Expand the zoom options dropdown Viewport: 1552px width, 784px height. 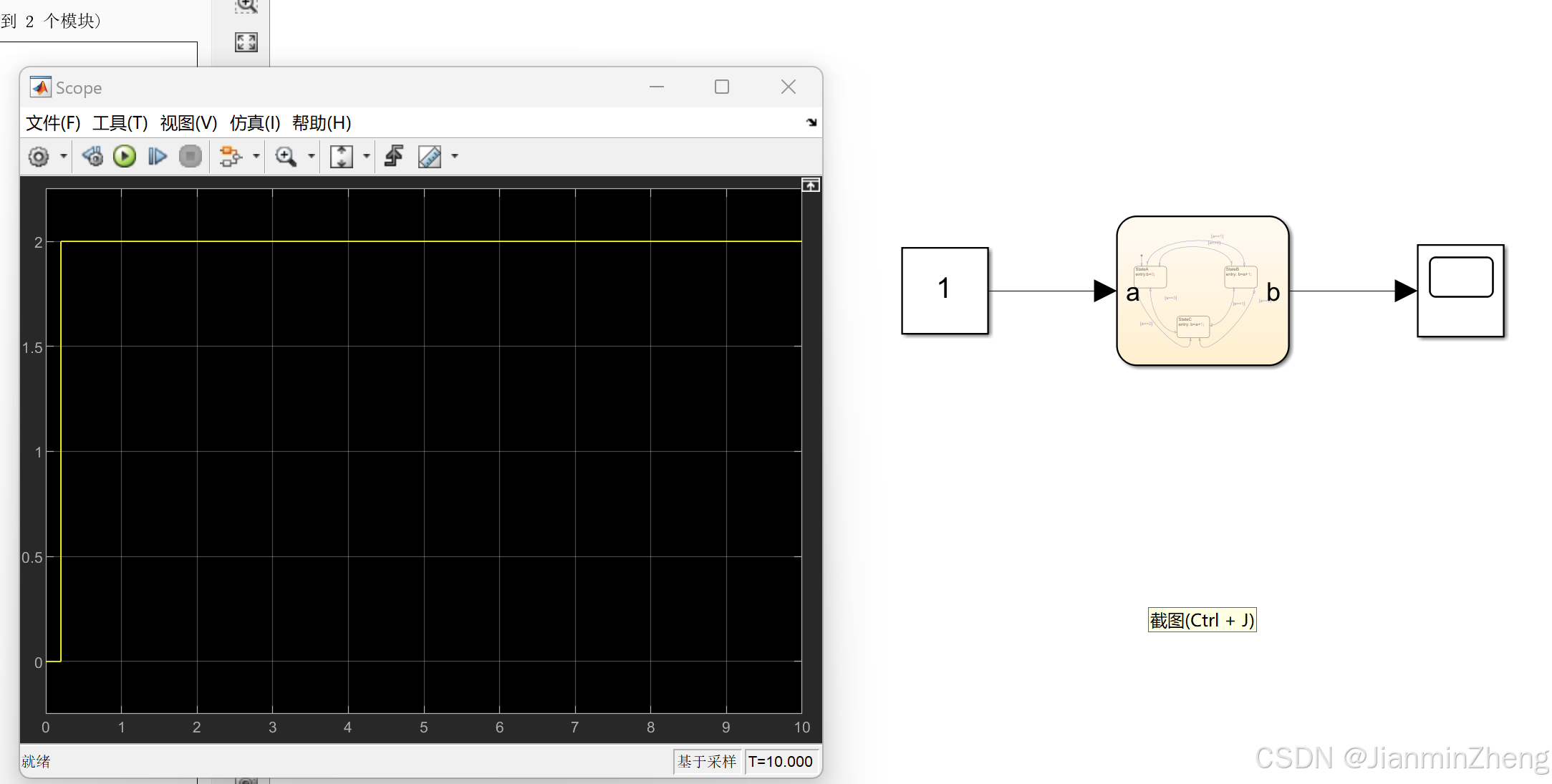click(311, 156)
